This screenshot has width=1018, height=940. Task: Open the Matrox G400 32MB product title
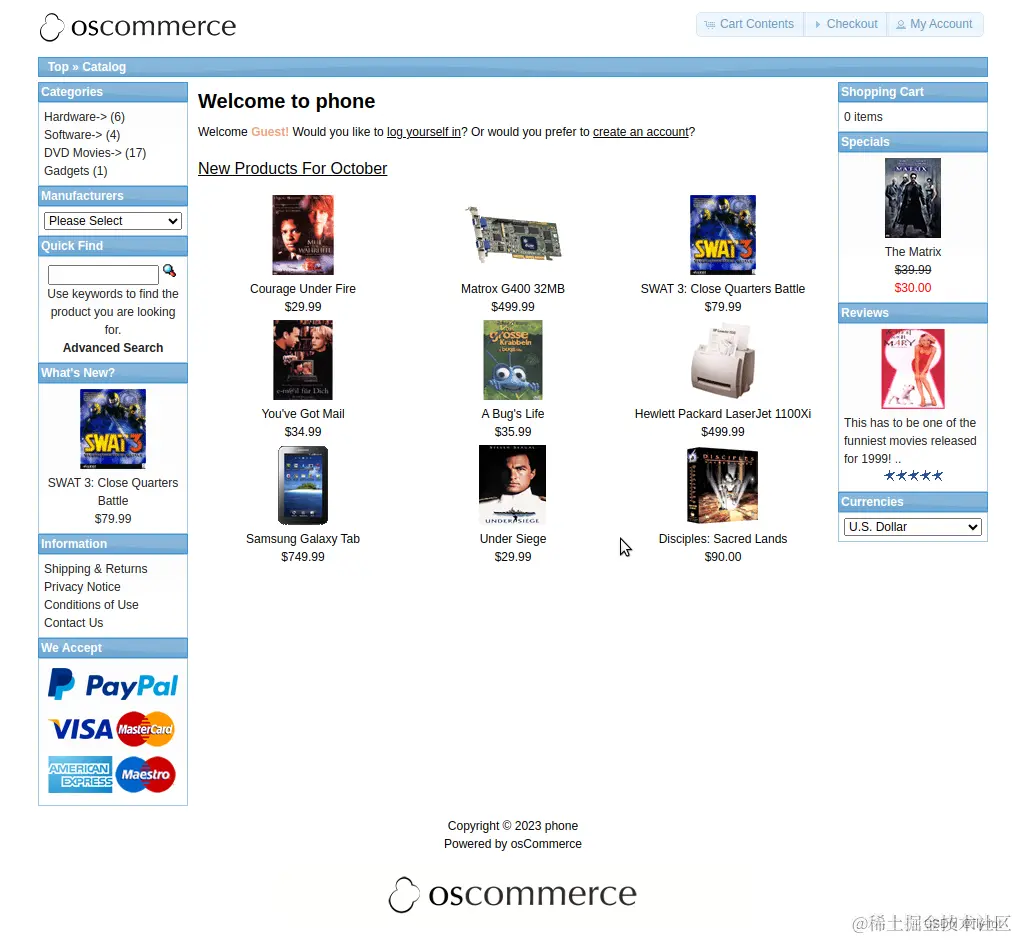coord(513,289)
